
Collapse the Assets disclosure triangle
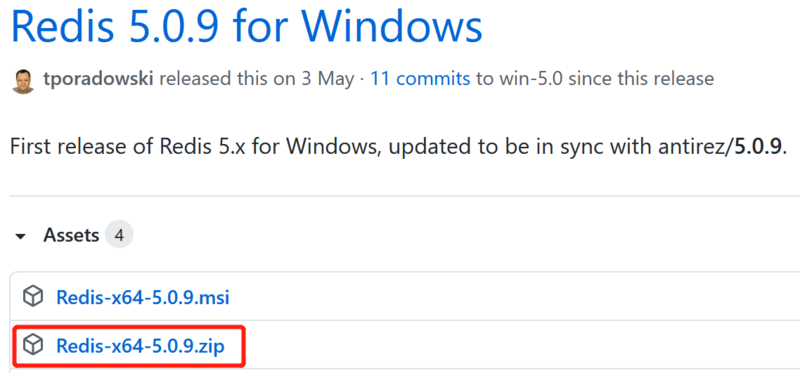click(x=21, y=236)
